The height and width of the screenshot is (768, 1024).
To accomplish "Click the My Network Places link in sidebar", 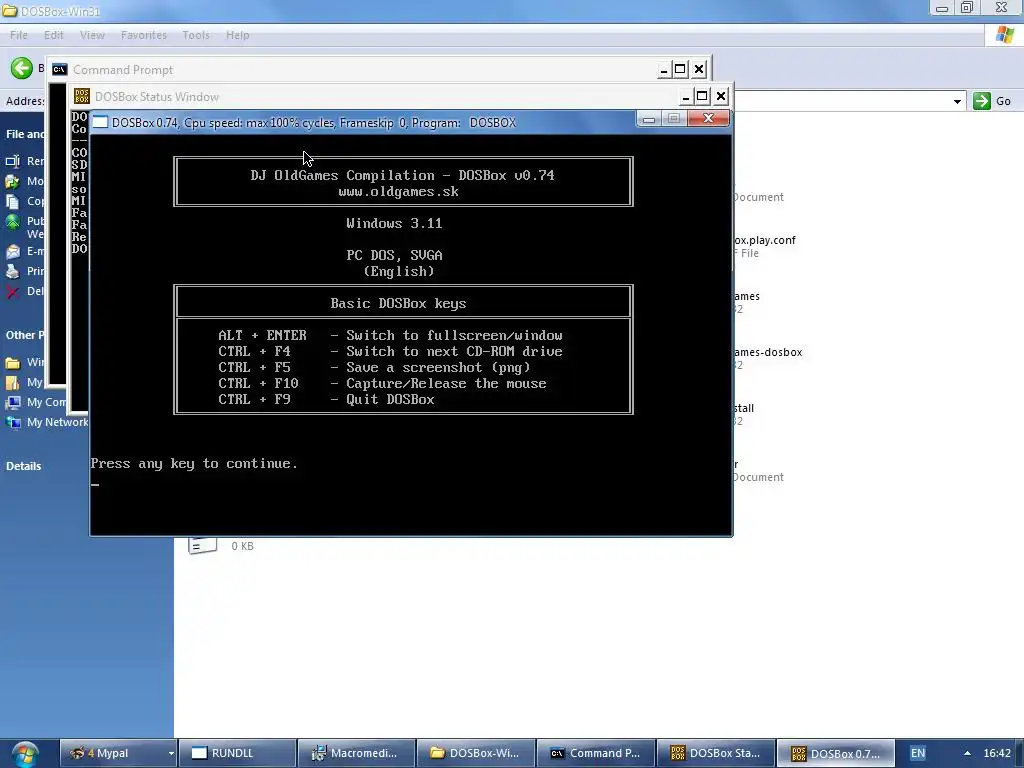I will [57, 422].
